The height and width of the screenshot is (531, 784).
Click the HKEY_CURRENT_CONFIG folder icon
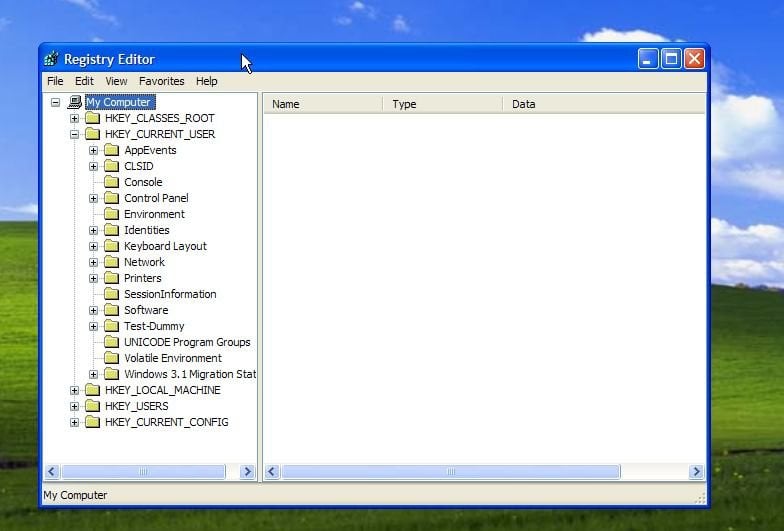point(92,422)
